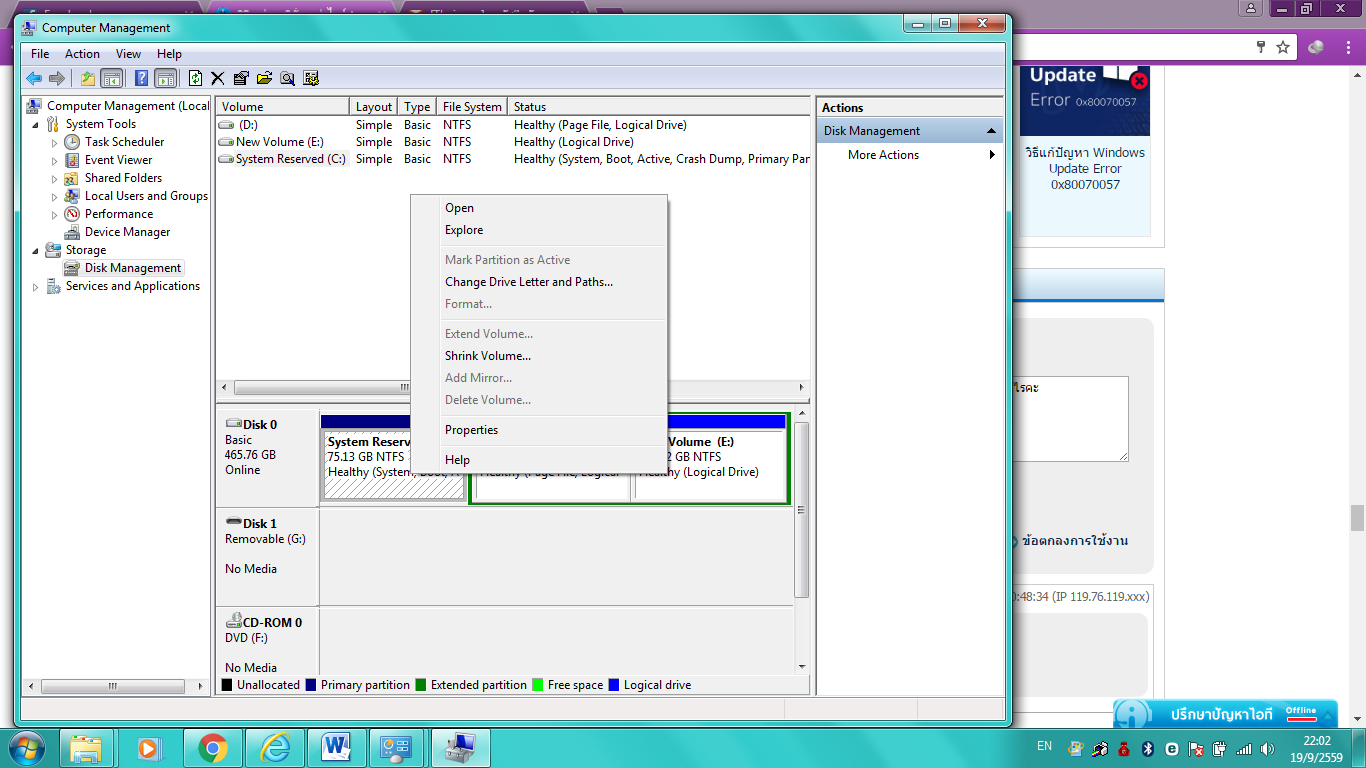1366x768 pixels.
Task: Click the Primary partition legend swatch
Action: tap(311, 685)
